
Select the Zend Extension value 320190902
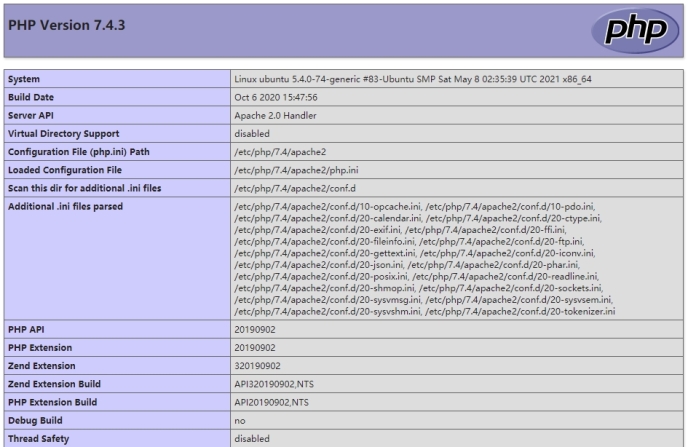(257, 366)
